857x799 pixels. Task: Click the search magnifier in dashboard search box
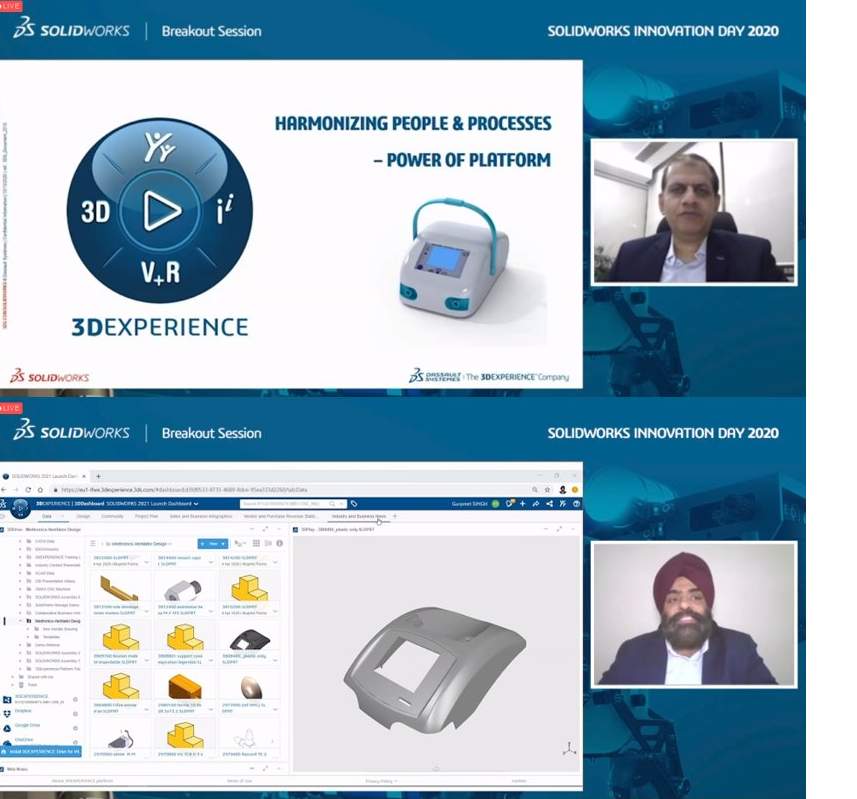point(332,504)
